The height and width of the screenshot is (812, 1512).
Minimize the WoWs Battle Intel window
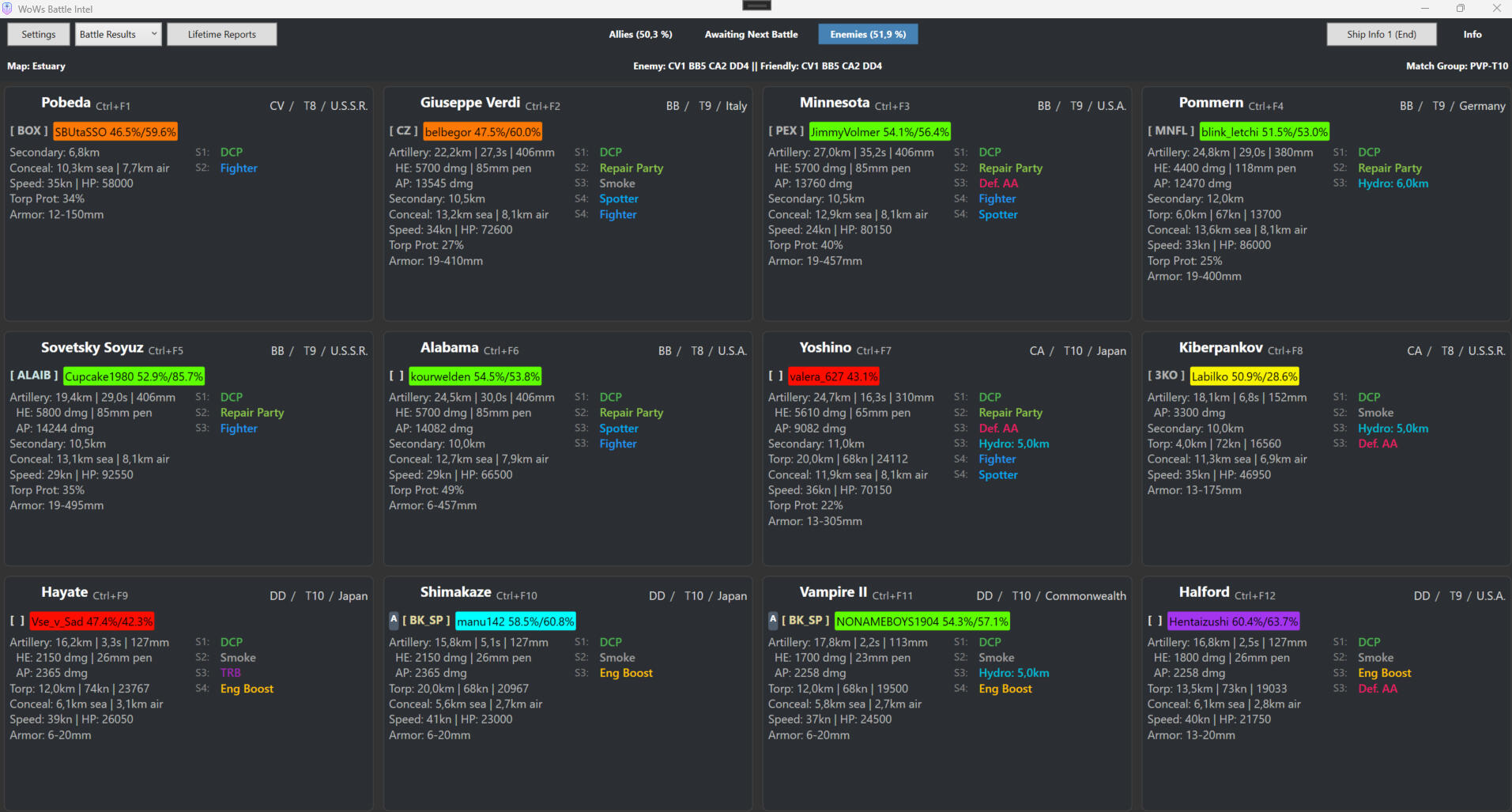point(1425,9)
